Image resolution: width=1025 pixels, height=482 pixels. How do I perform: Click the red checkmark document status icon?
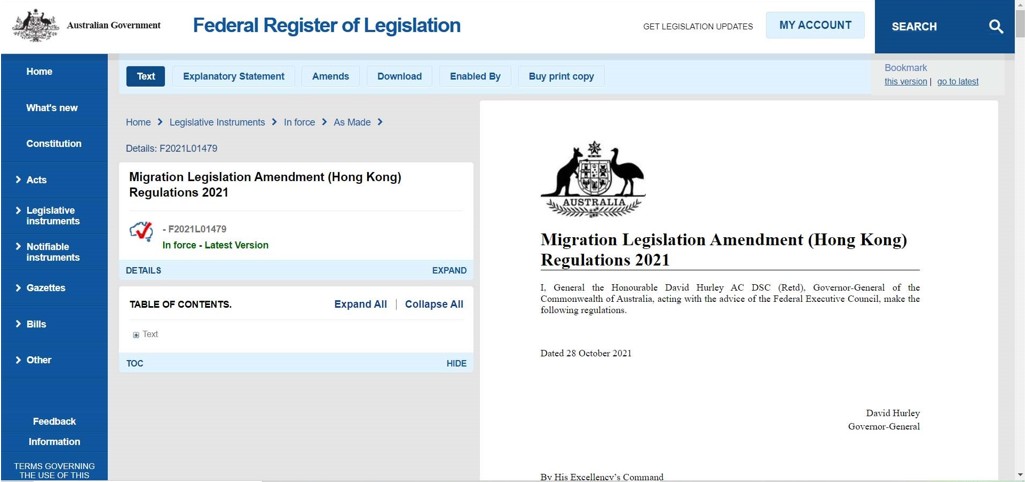click(141, 232)
